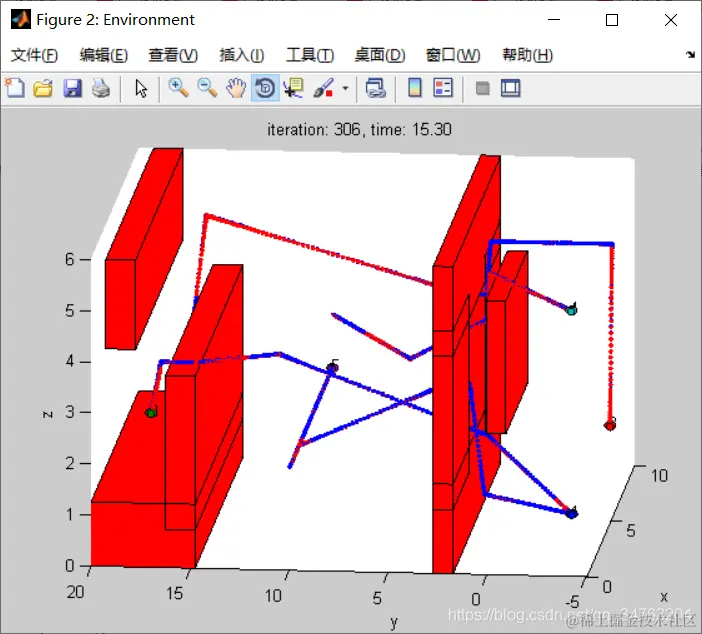
Task: Click the iteration 306 plot title text
Action: (x=359, y=130)
